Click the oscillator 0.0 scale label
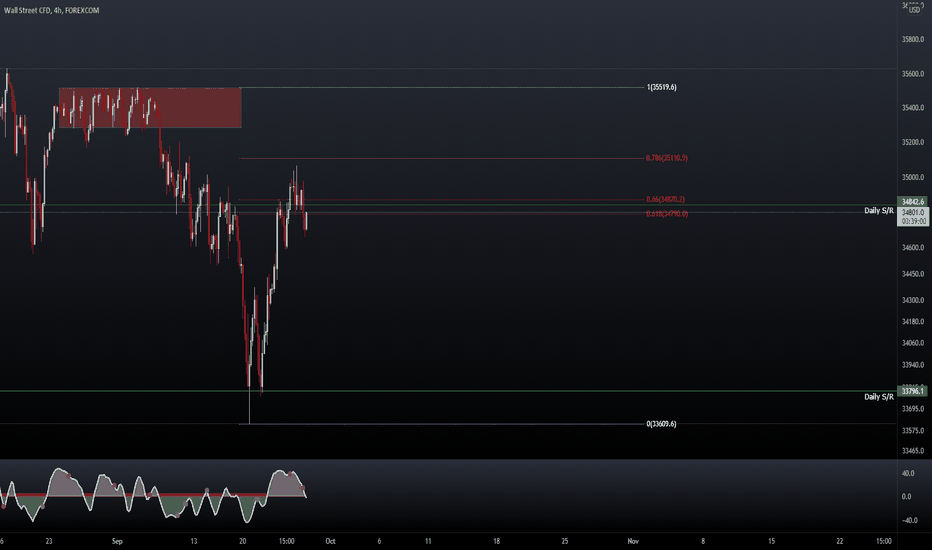The height and width of the screenshot is (550, 932). coord(906,496)
